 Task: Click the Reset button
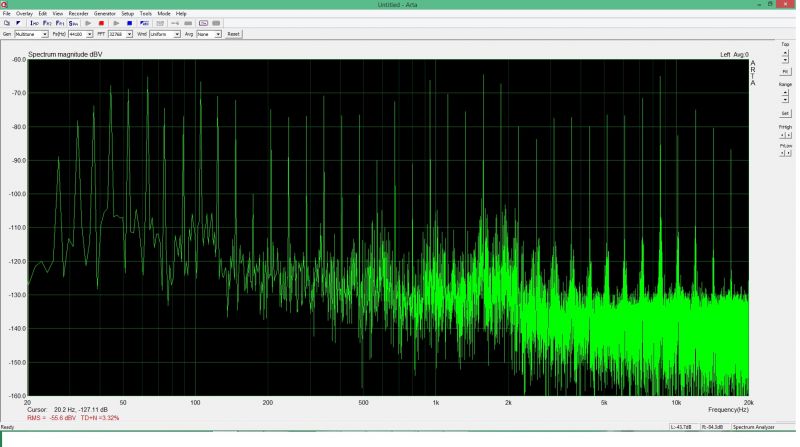click(233, 33)
